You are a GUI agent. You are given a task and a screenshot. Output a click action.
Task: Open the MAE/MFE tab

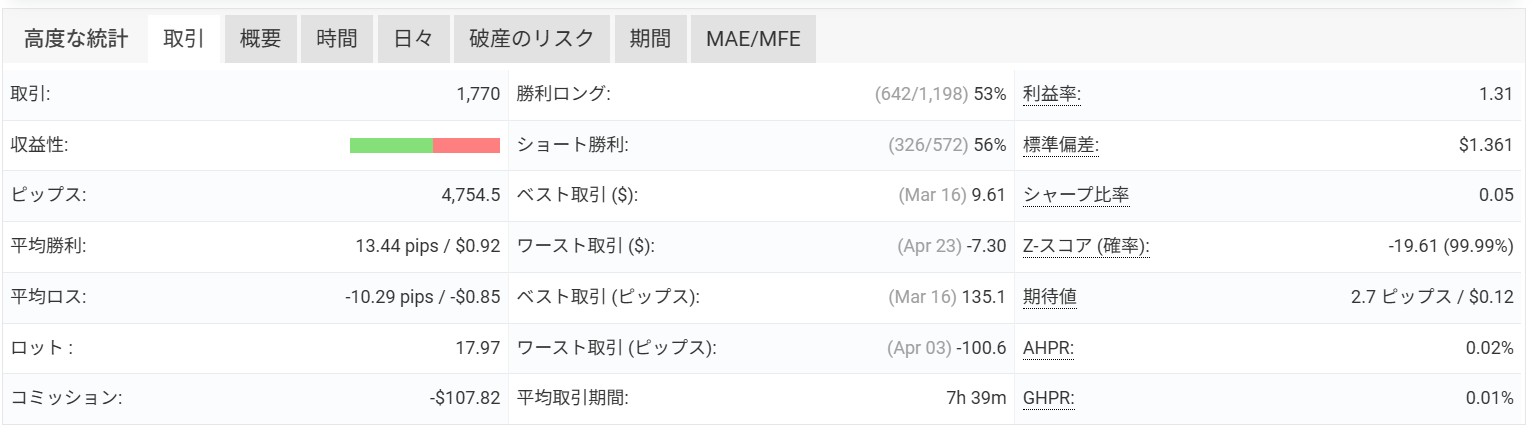click(753, 39)
